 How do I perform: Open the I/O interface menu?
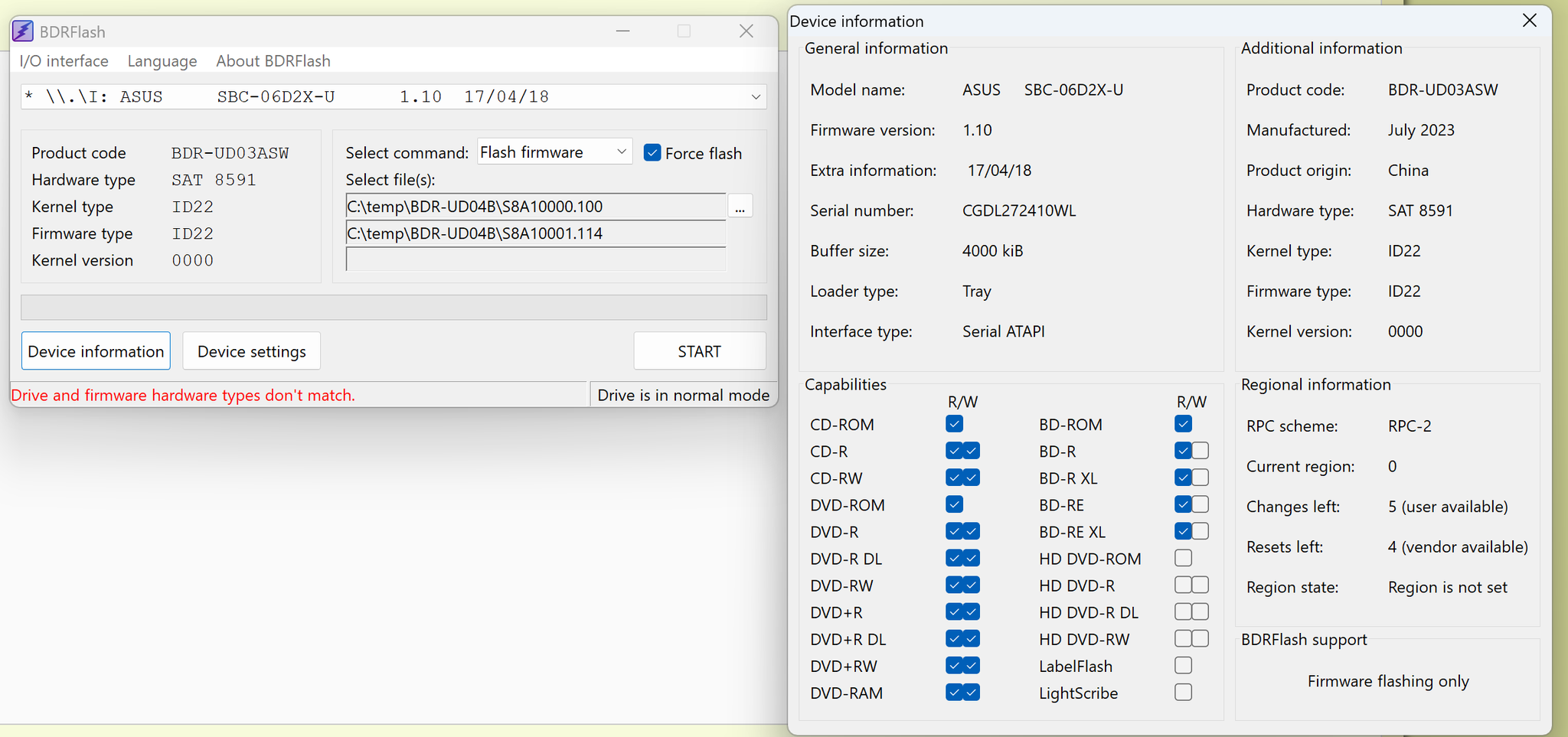[x=64, y=61]
